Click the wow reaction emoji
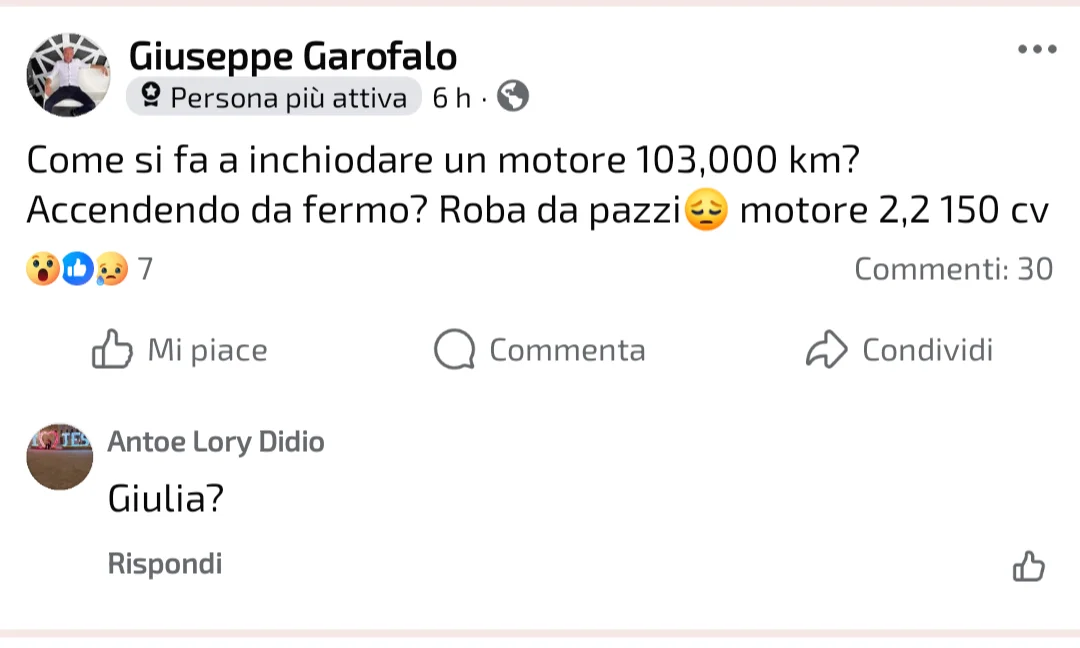The image size is (1080, 648). point(43,269)
